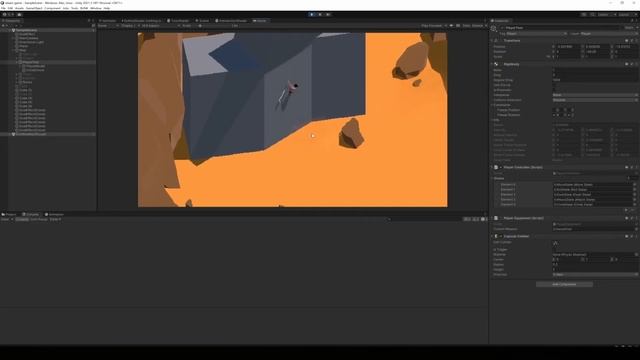This screenshot has width=640, height=360.
Task: Click the object name field in Inspector
Action: (x=562, y=28)
